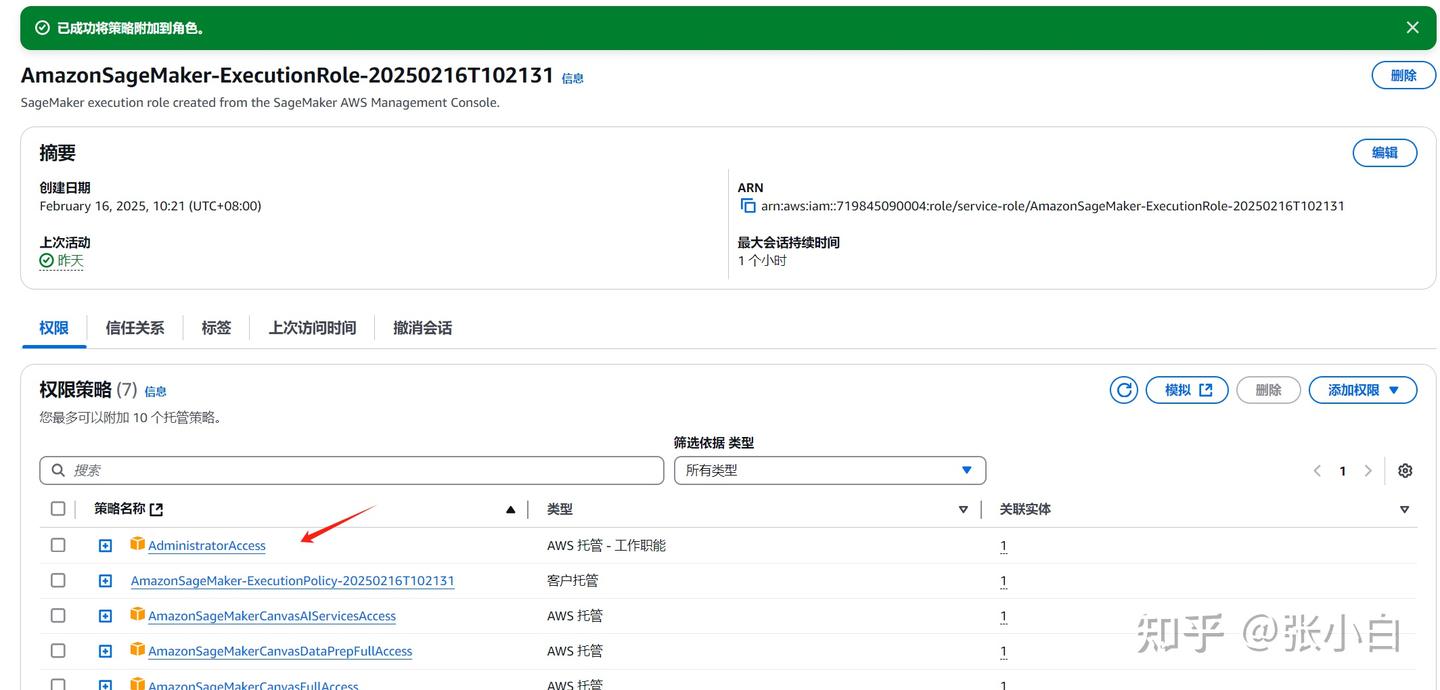The image size is (1440, 690).
Task: Expand the AdministratorAccess policy row
Action: [105, 546]
